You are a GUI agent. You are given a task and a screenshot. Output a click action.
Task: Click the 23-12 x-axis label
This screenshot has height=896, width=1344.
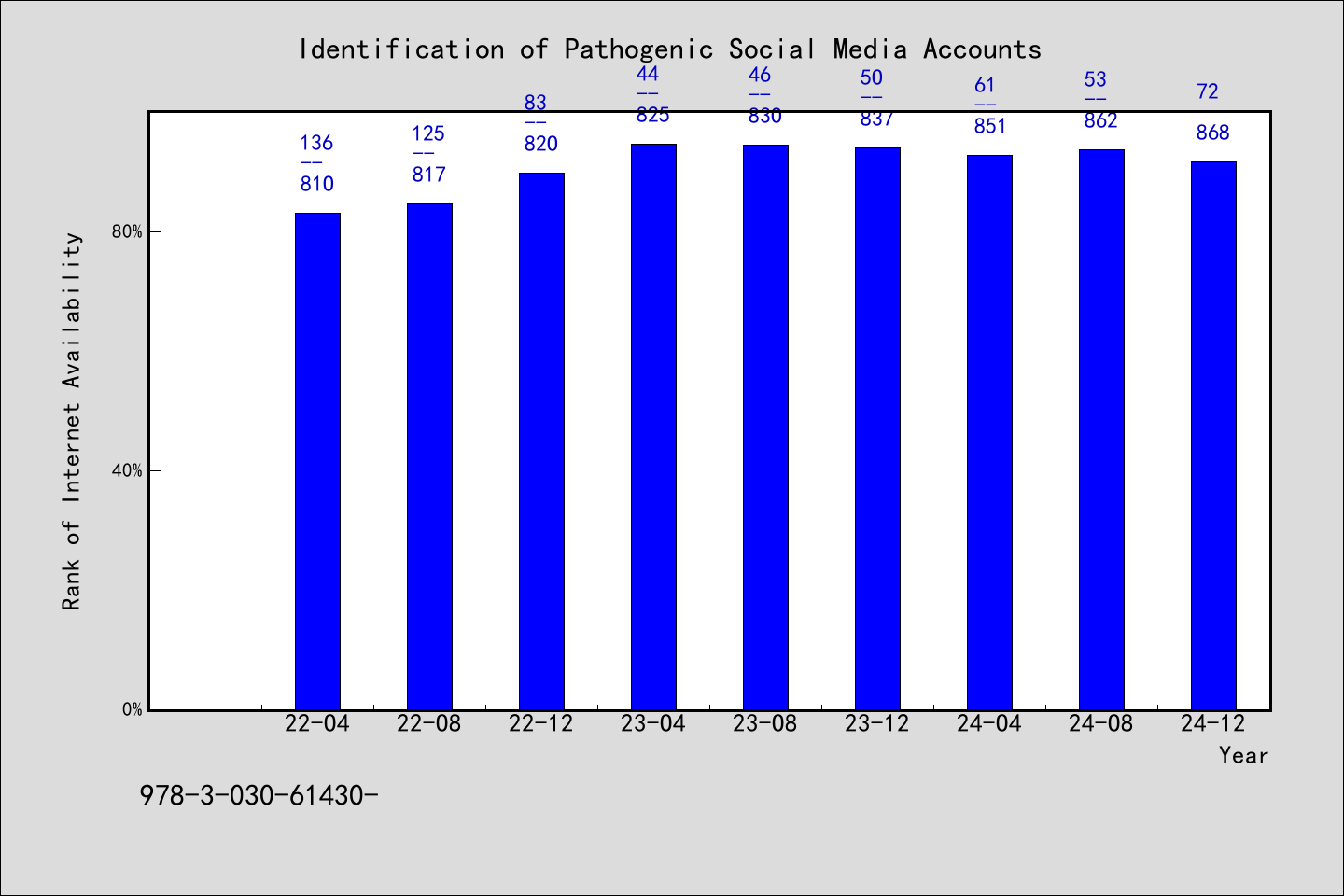click(x=877, y=723)
